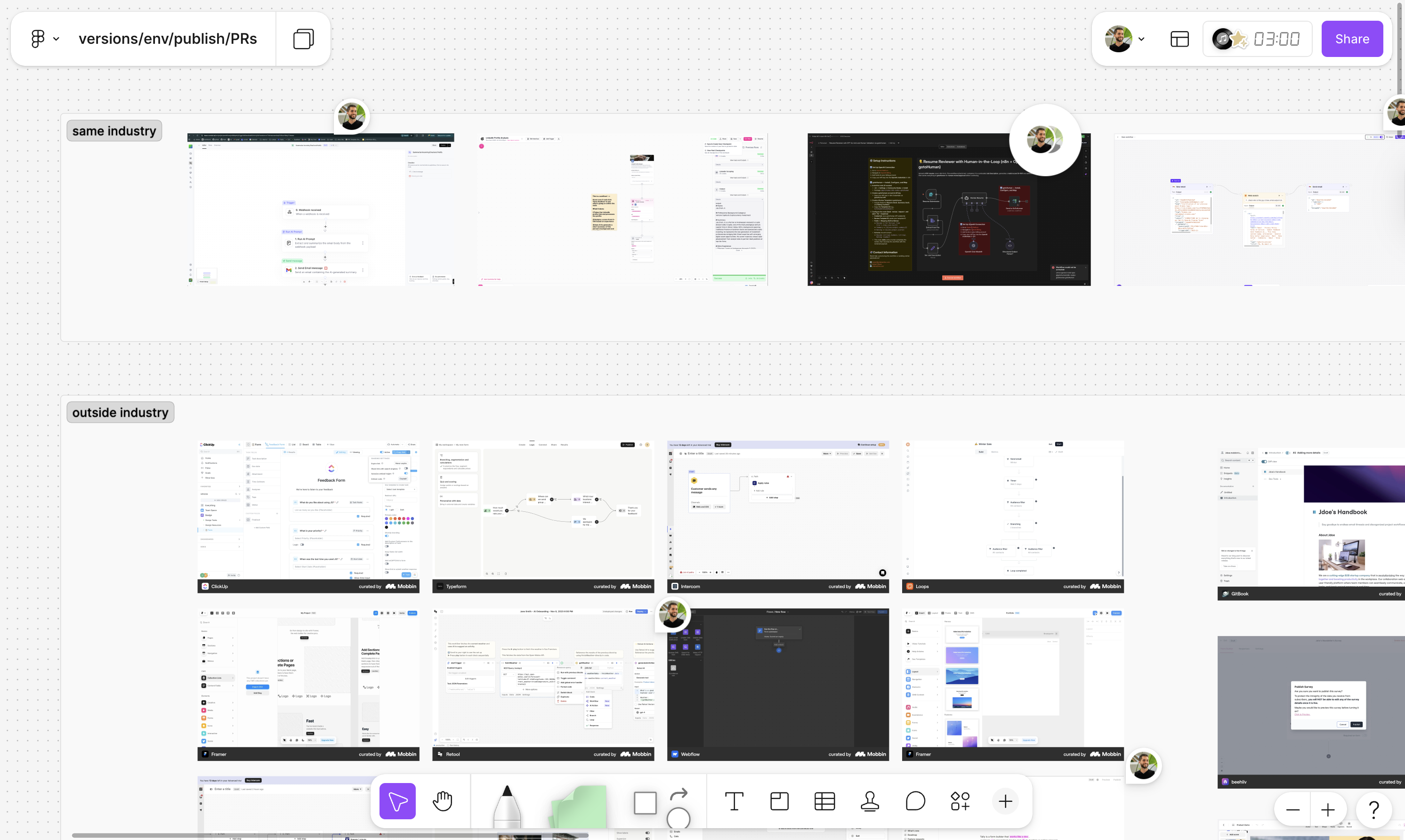
Task: Select the Retool screenshot thumbnail
Action: click(x=543, y=684)
